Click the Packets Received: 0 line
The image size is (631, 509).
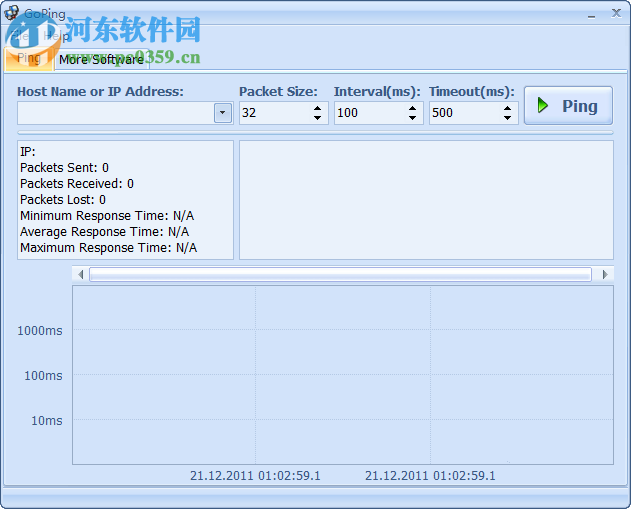(77, 184)
